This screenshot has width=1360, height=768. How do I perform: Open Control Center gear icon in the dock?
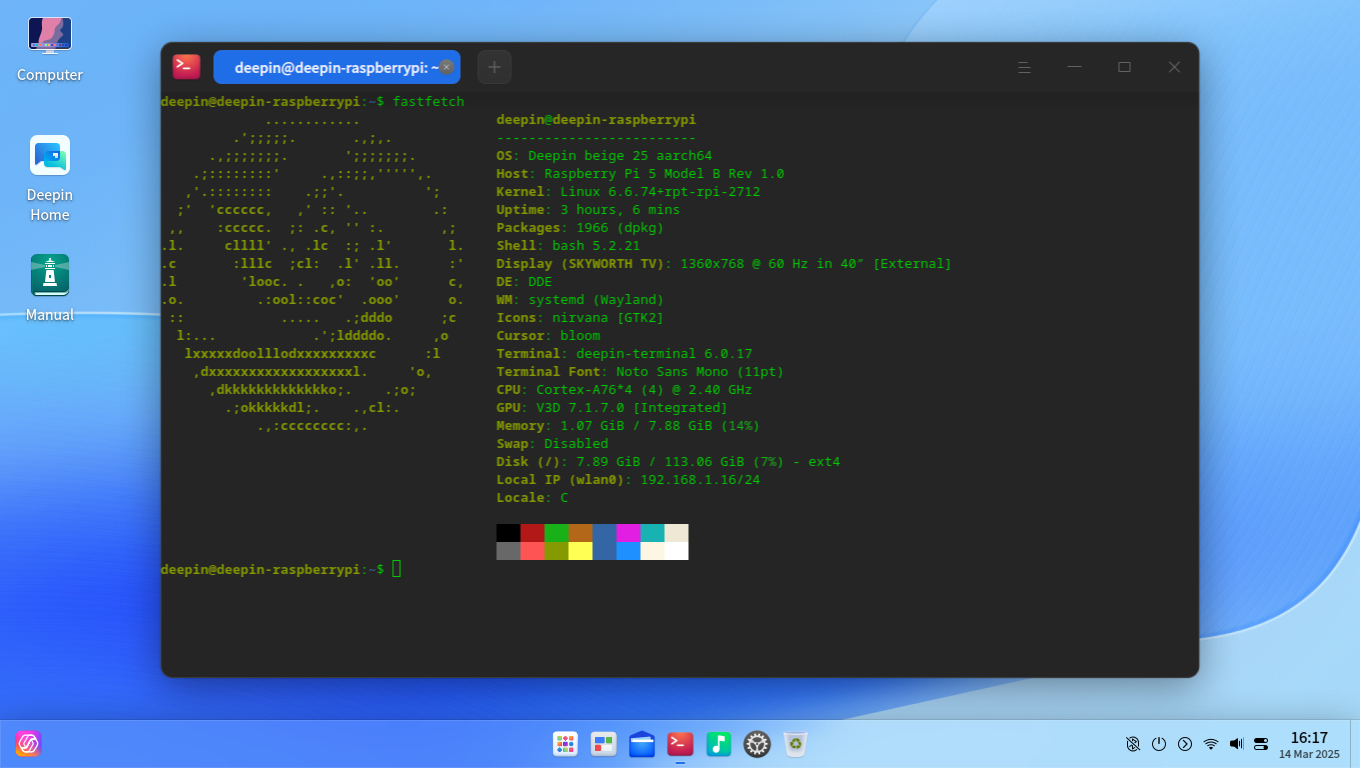pyautogui.click(x=757, y=743)
